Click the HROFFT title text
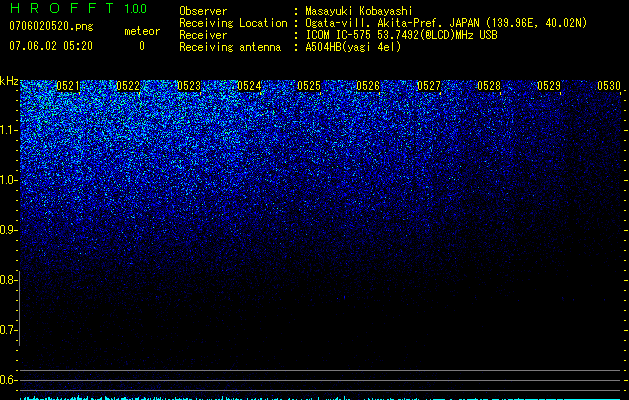This screenshot has width=629, height=400. 62,8
